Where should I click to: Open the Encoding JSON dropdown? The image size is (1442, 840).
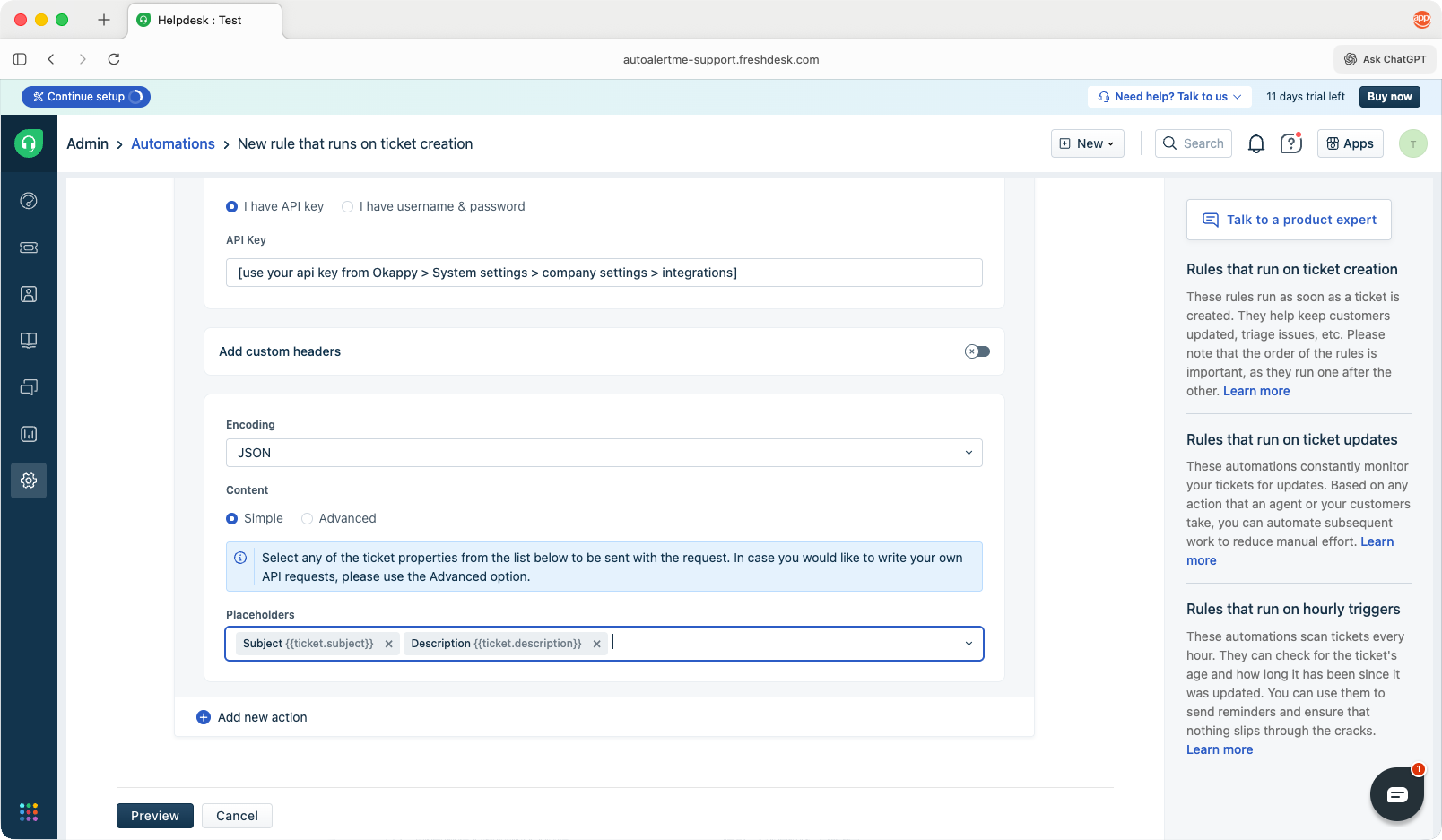(604, 453)
